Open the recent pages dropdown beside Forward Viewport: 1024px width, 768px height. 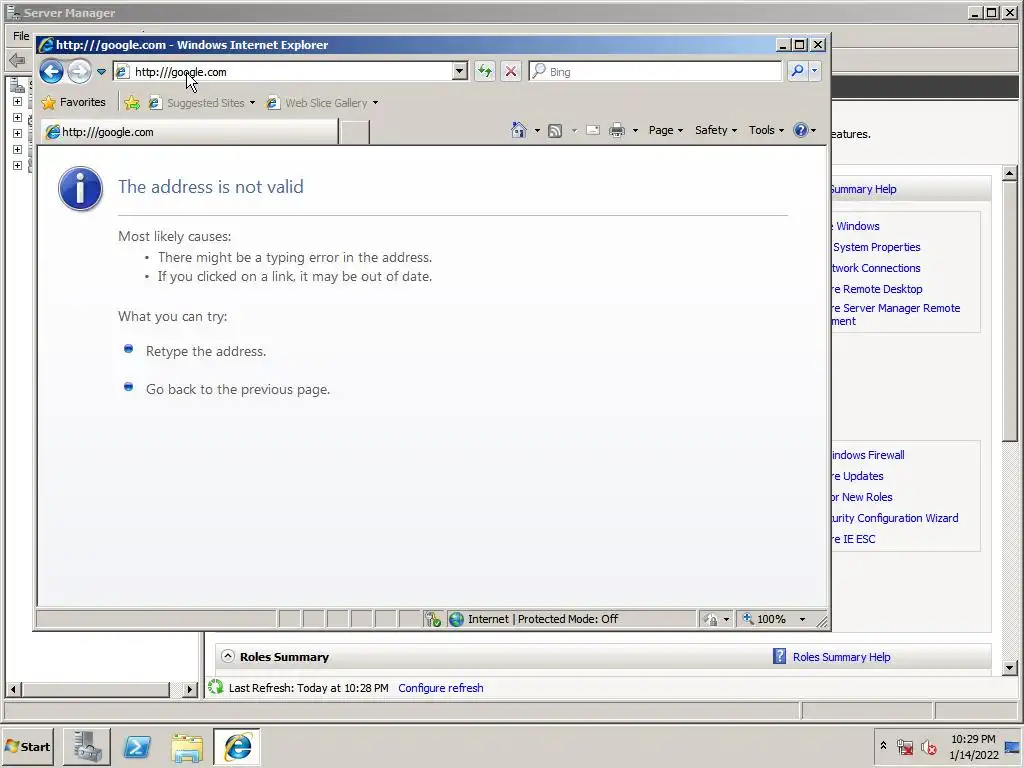(x=101, y=72)
